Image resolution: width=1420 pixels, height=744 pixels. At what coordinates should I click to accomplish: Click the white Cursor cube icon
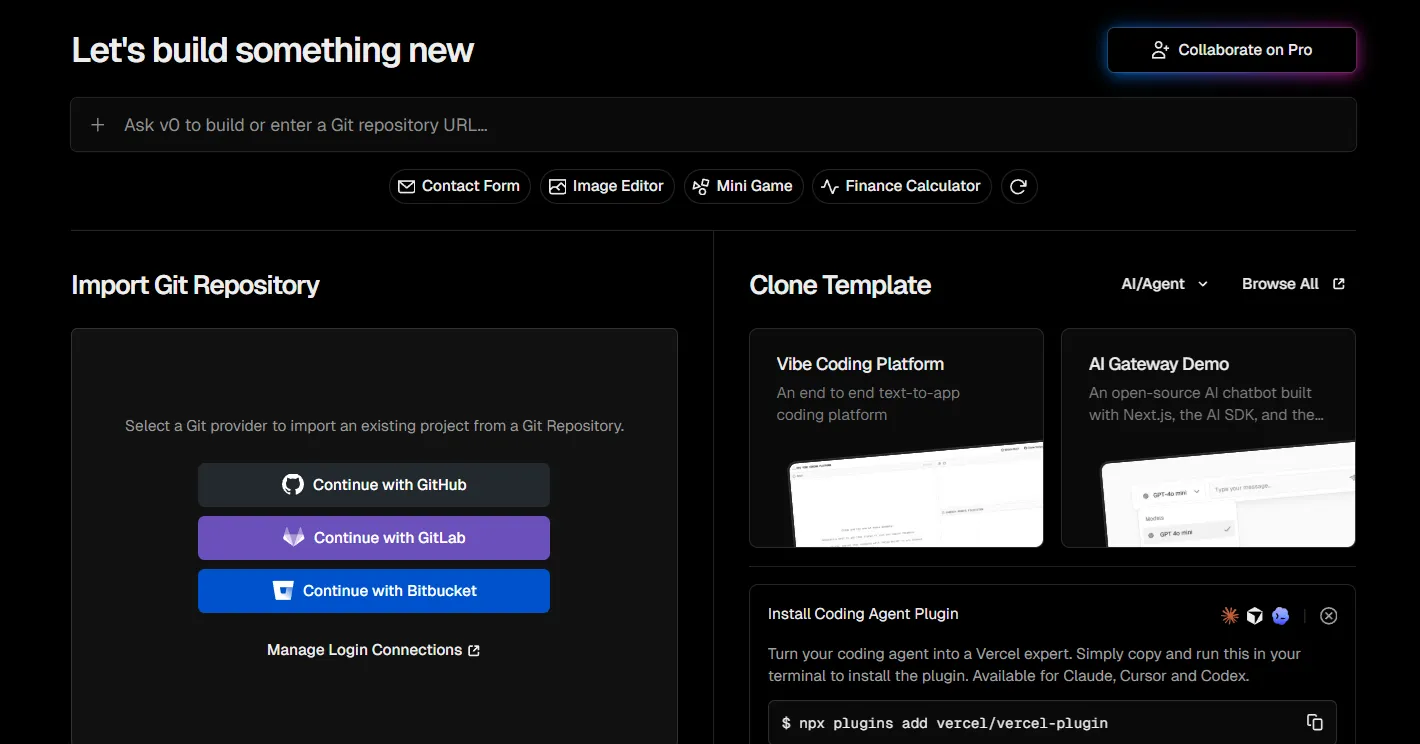point(1255,616)
